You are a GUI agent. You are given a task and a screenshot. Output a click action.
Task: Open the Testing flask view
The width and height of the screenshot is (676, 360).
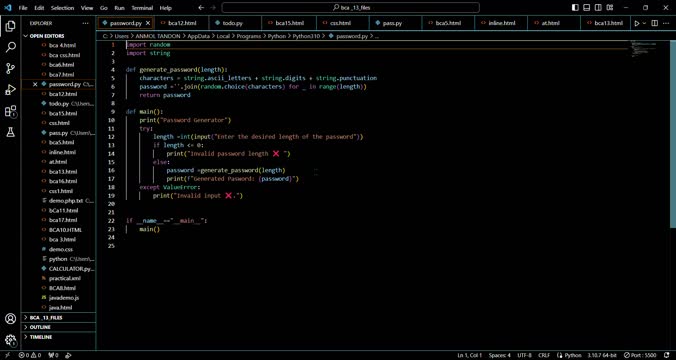(x=10, y=132)
